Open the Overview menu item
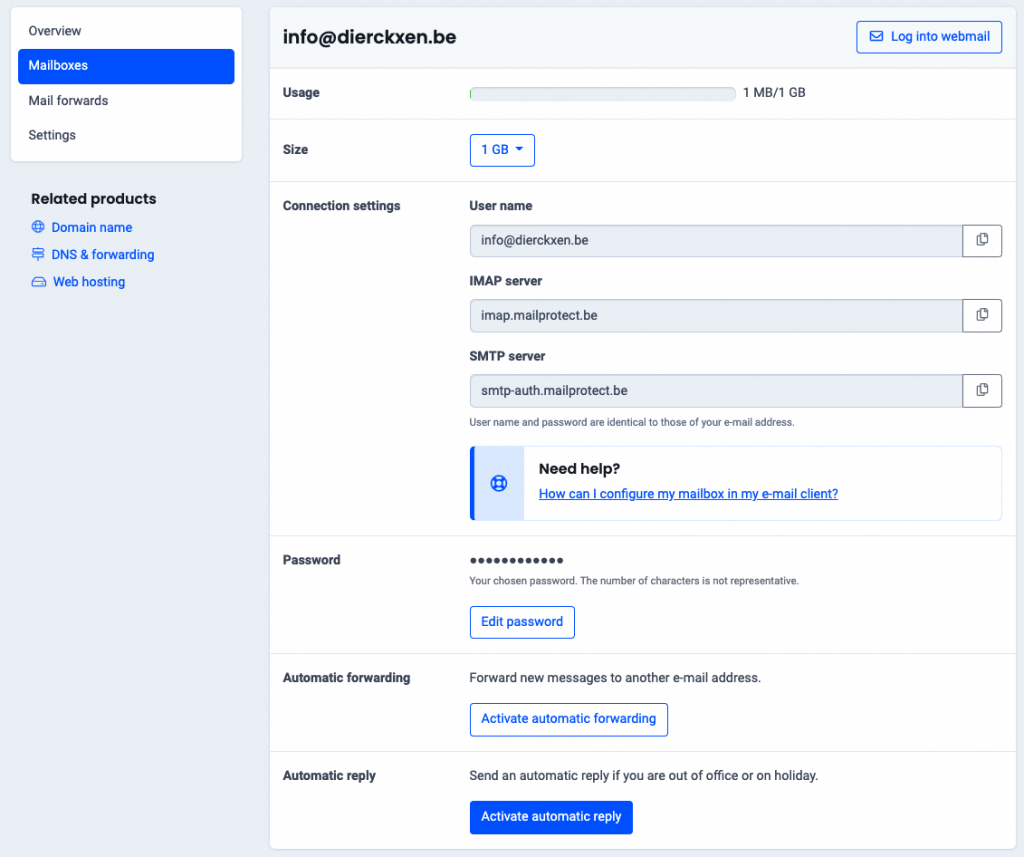This screenshot has width=1024, height=857. point(55,31)
